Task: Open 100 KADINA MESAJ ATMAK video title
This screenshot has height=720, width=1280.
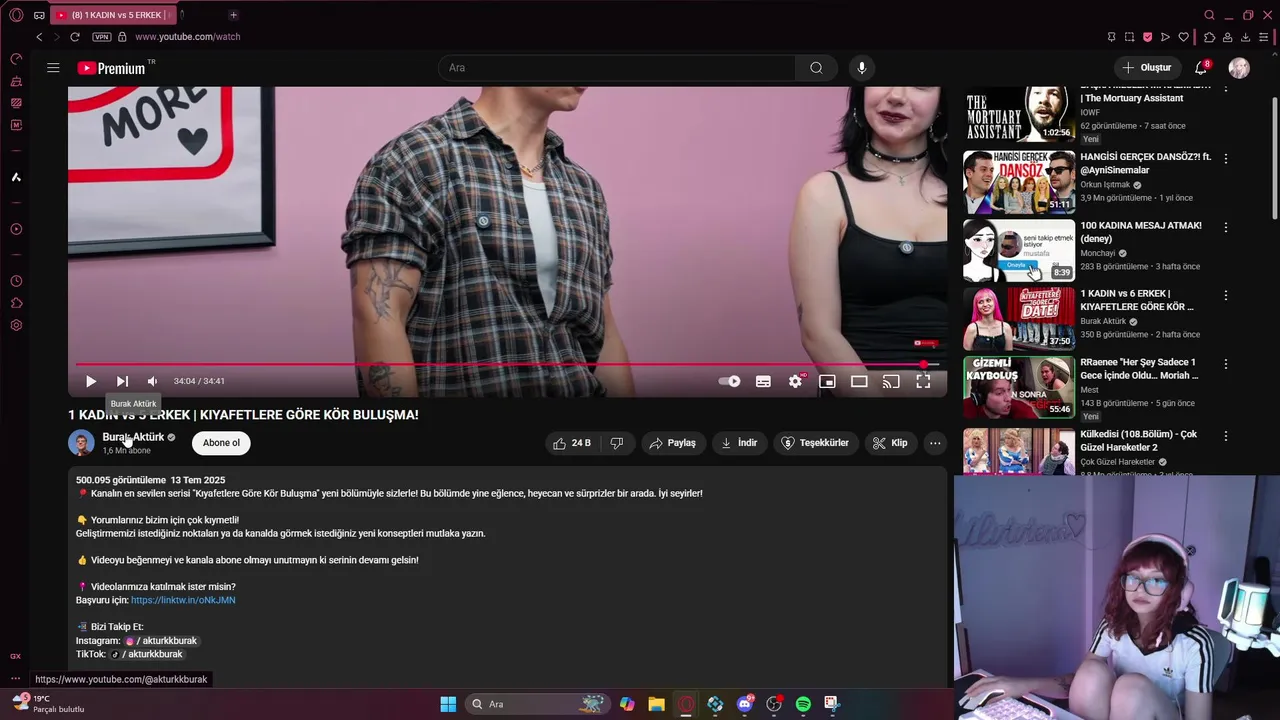Action: click(1141, 232)
